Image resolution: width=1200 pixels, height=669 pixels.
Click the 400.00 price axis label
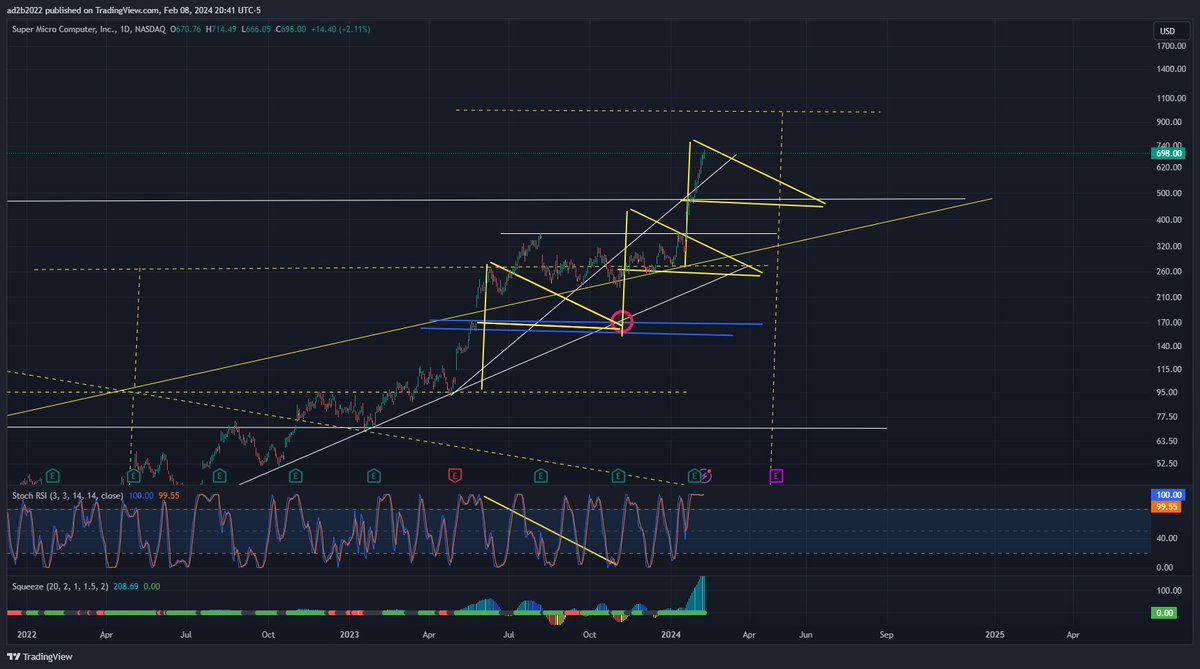tap(1169, 220)
